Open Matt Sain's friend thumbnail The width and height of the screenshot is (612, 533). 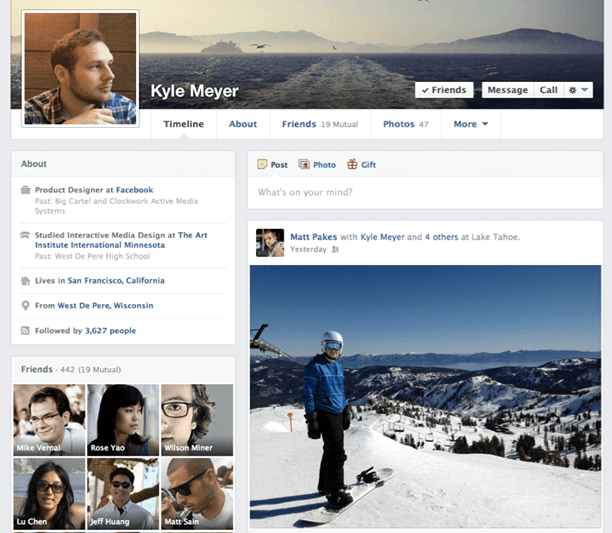(x=197, y=494)
